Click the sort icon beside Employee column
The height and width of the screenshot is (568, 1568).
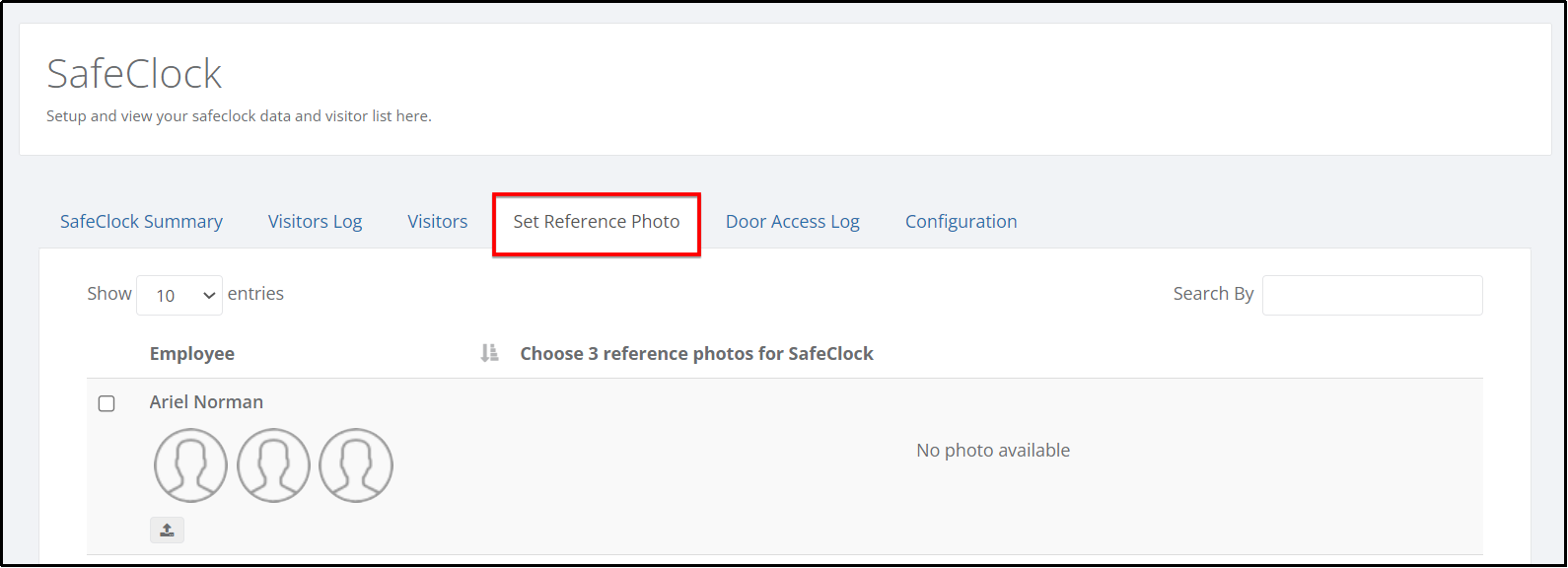pos(489,353)
